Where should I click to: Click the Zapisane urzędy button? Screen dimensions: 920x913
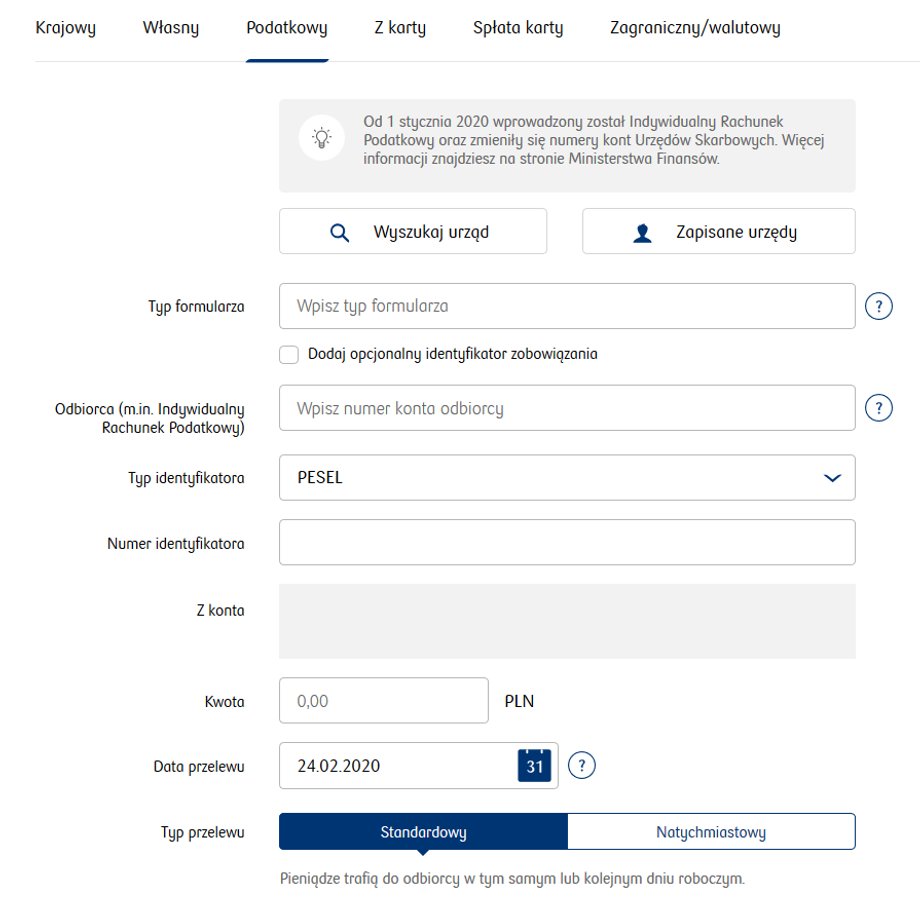(719, 231)
